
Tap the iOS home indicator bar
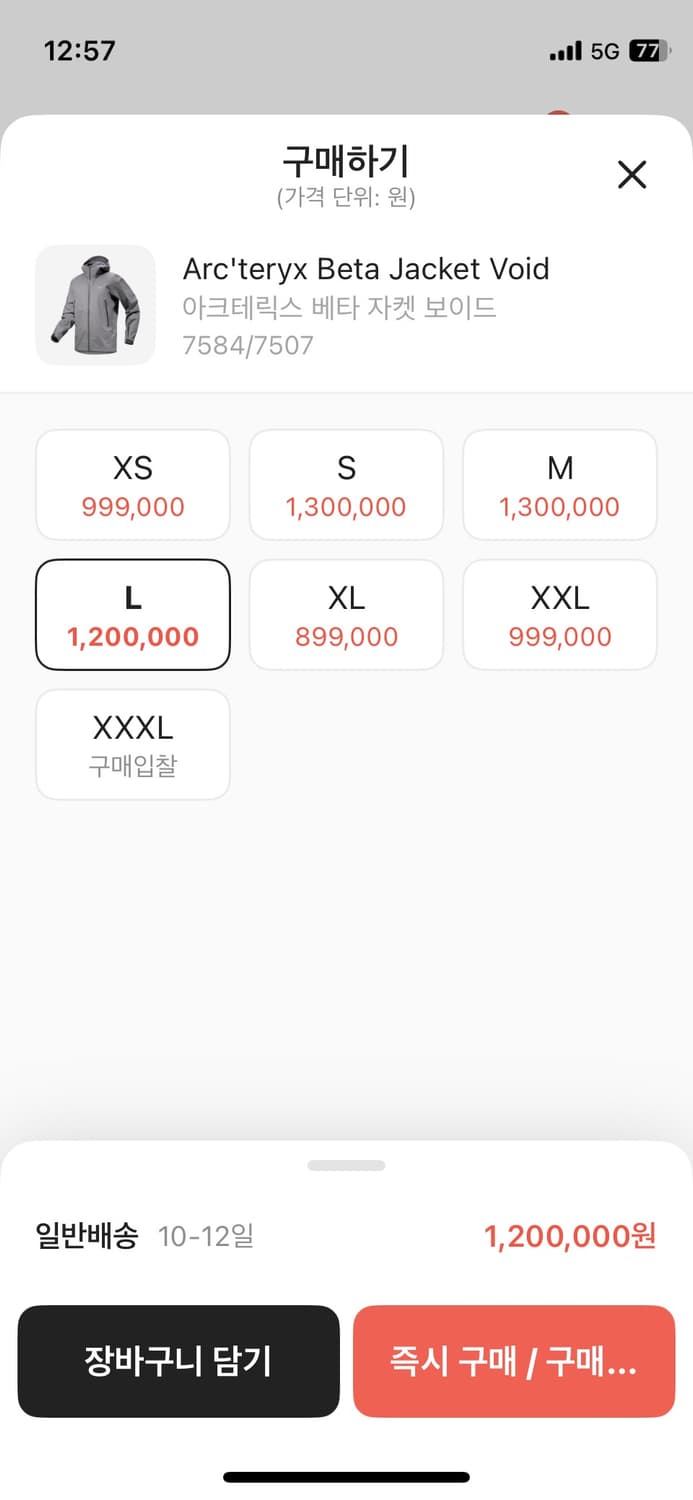(346, 1477)
